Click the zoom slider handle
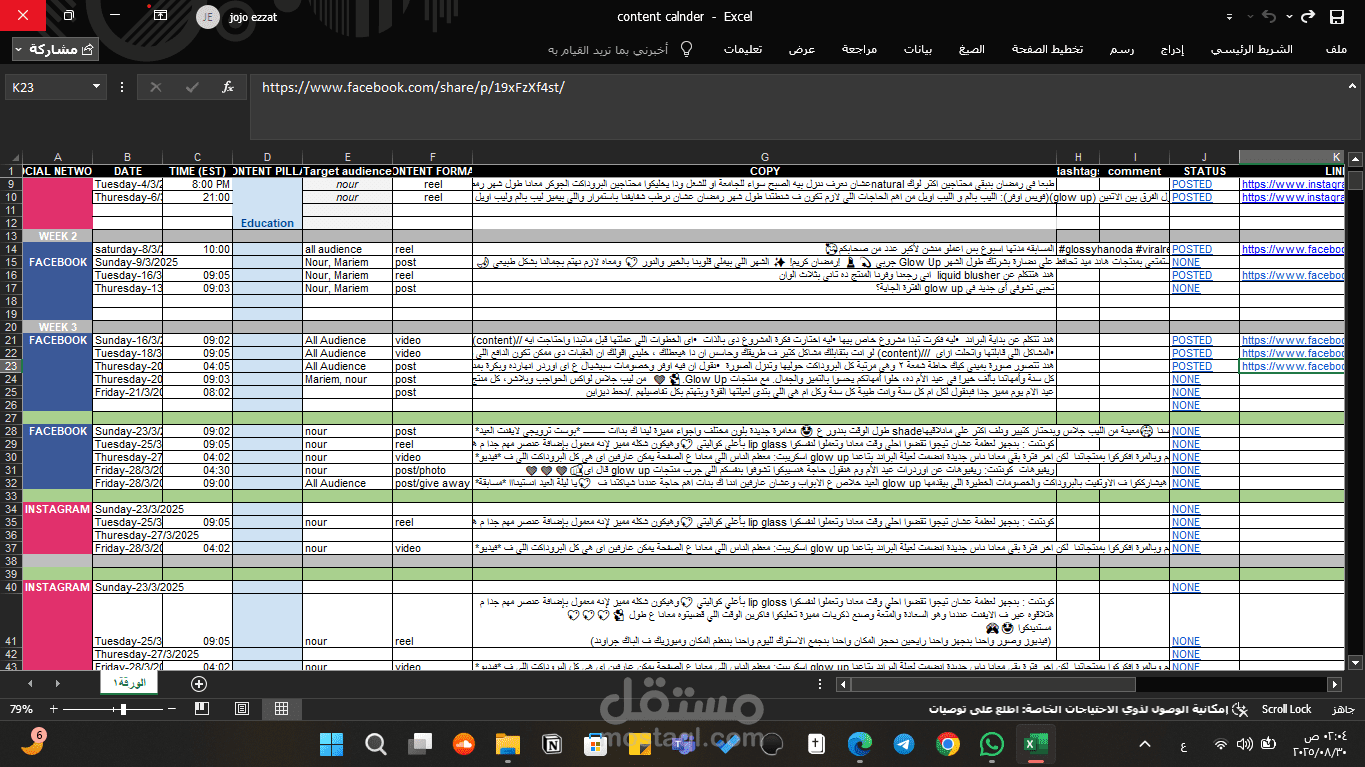This screenshot has width=1365, height=767. point(122,709)
